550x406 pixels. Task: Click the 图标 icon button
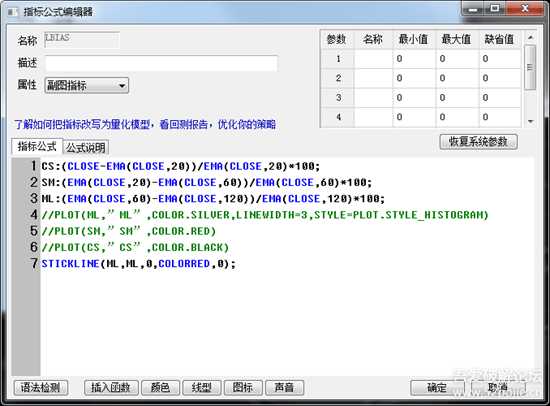[243, 388]
